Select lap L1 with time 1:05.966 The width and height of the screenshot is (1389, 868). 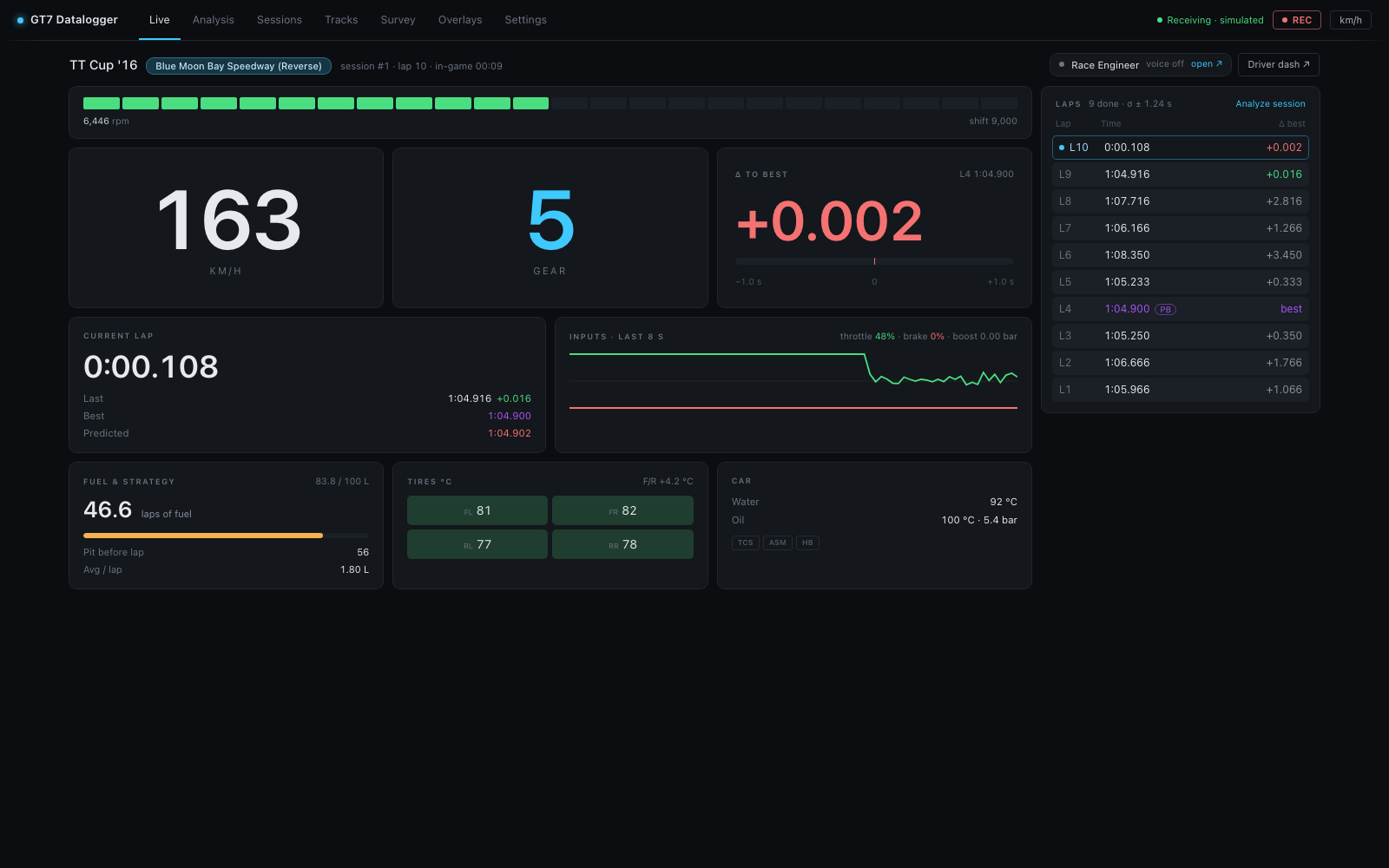[1181, 390]
